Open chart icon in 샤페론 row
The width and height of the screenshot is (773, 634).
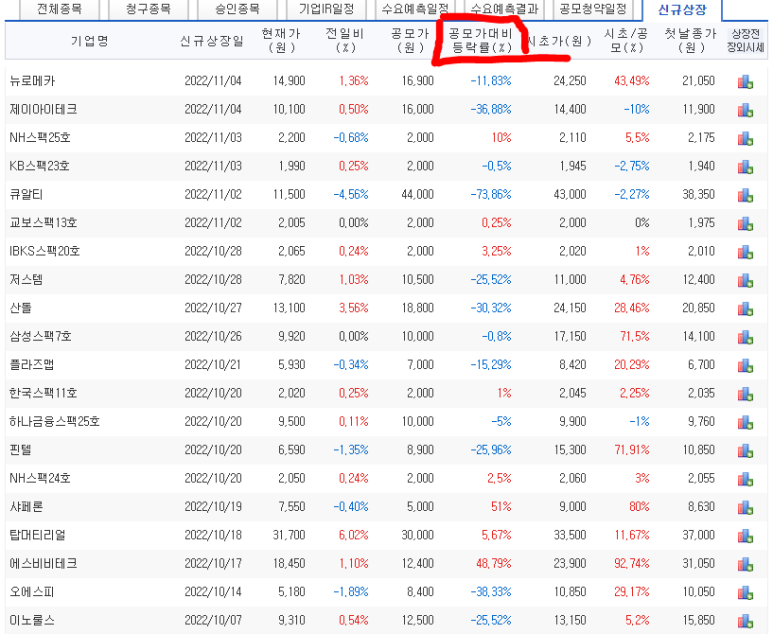click(x=745, y=508)
